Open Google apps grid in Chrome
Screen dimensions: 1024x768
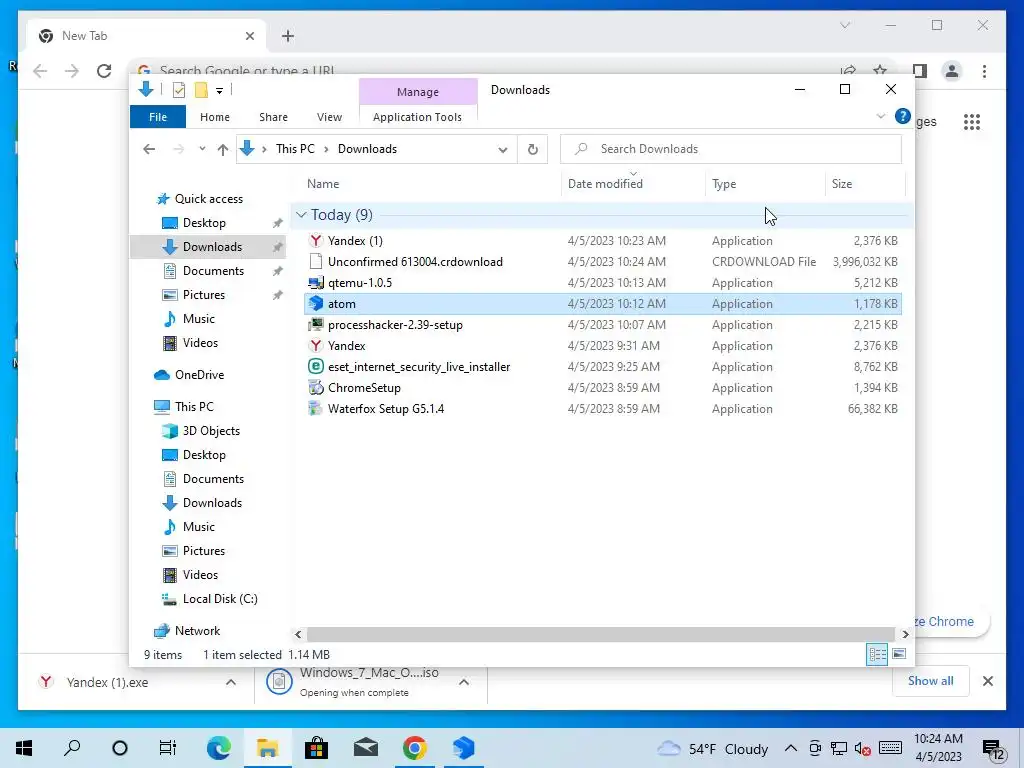pyautogui.click(x=972, y=121)
